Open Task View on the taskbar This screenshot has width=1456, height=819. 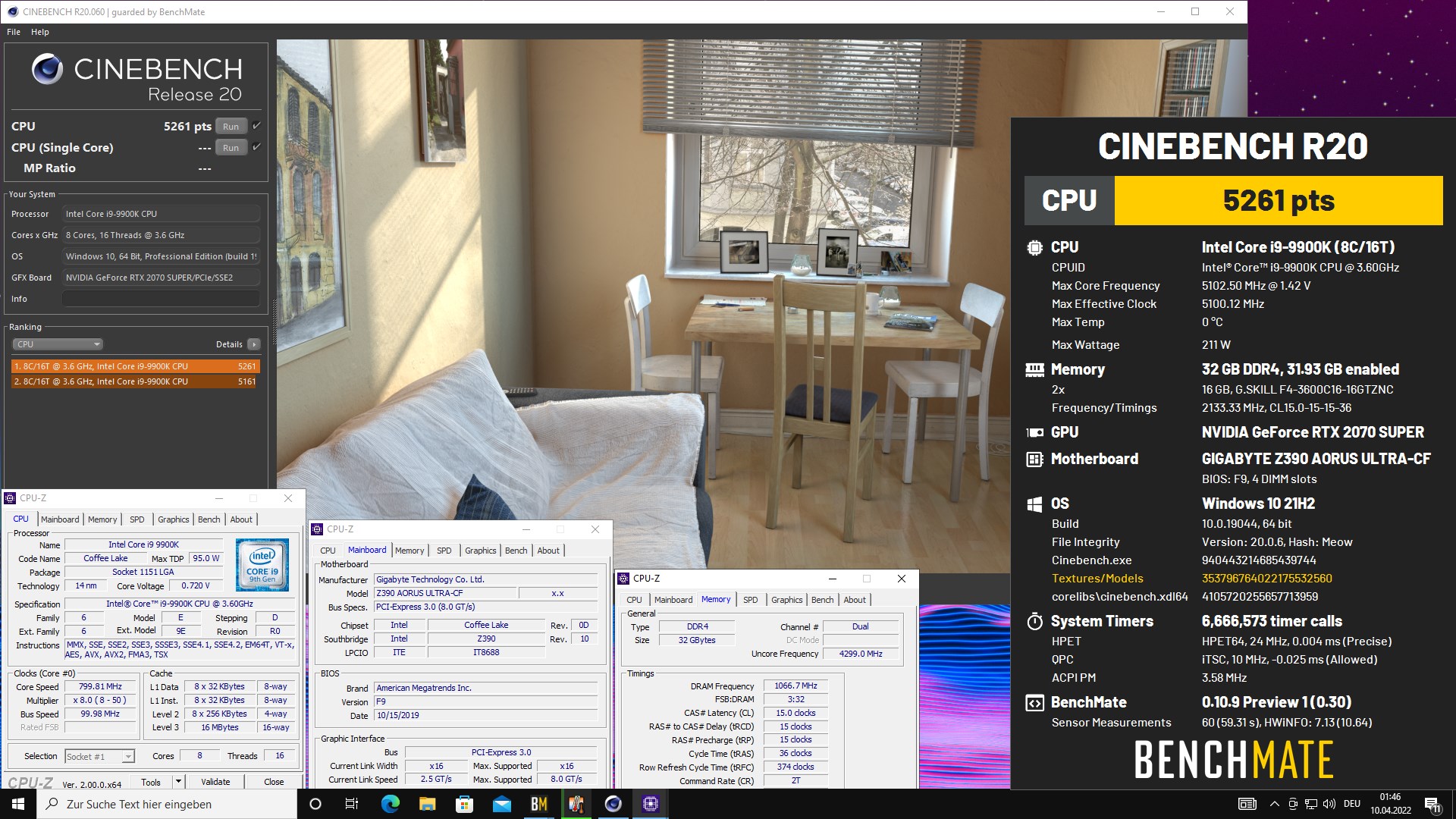pos(352,804)
